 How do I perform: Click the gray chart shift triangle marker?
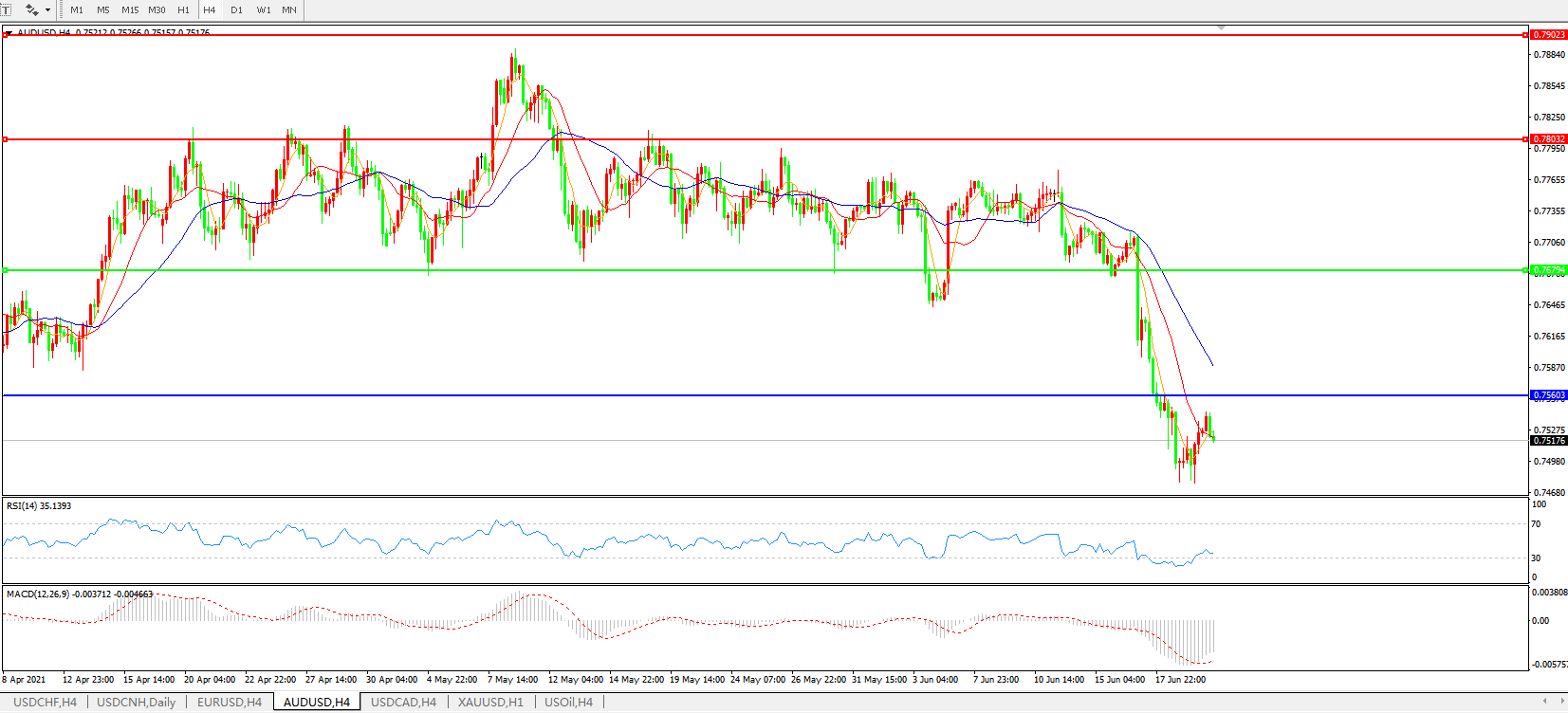point(1221,28)
